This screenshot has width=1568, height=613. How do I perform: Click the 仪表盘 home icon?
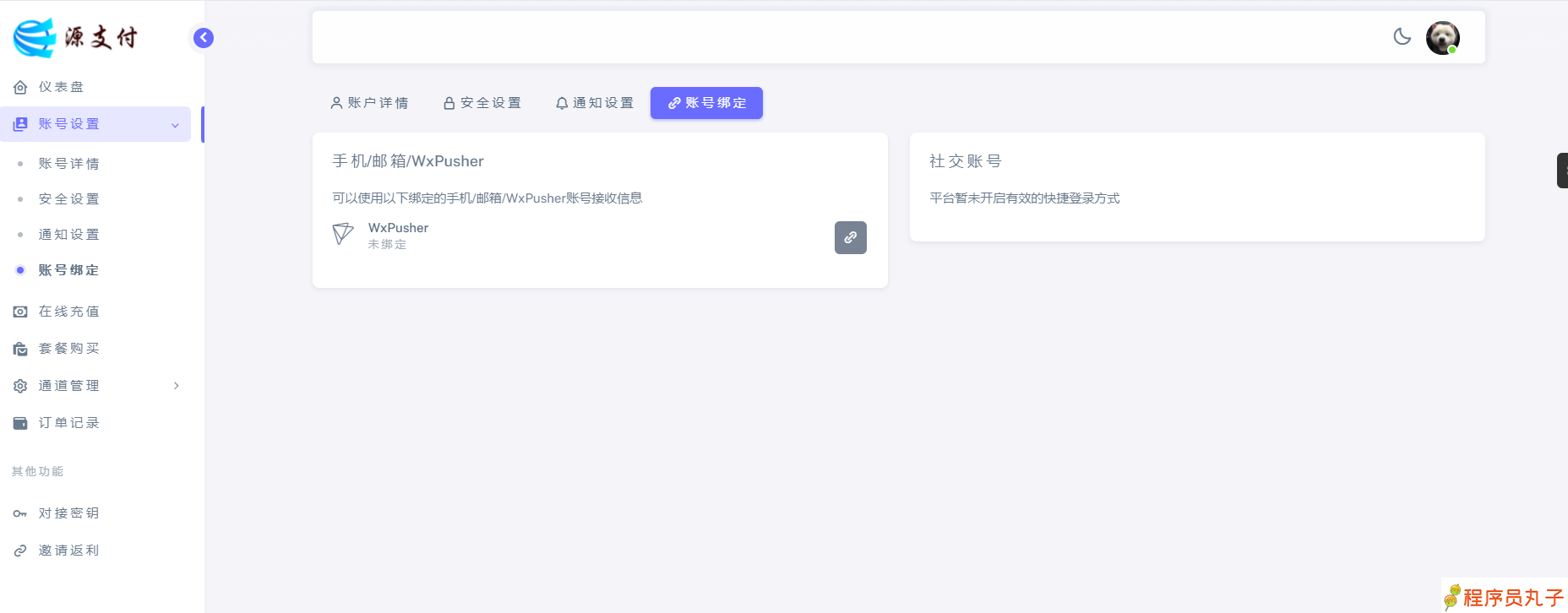click(x=20, y=87)
